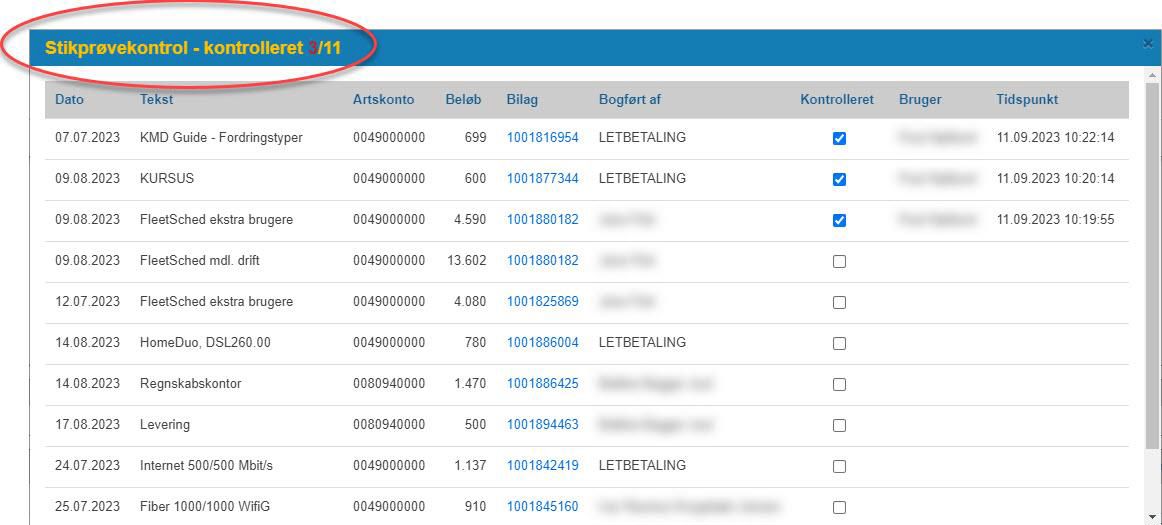Uncheck Kontrolleret for FleetSched 4.590 row

coord(839,220)
